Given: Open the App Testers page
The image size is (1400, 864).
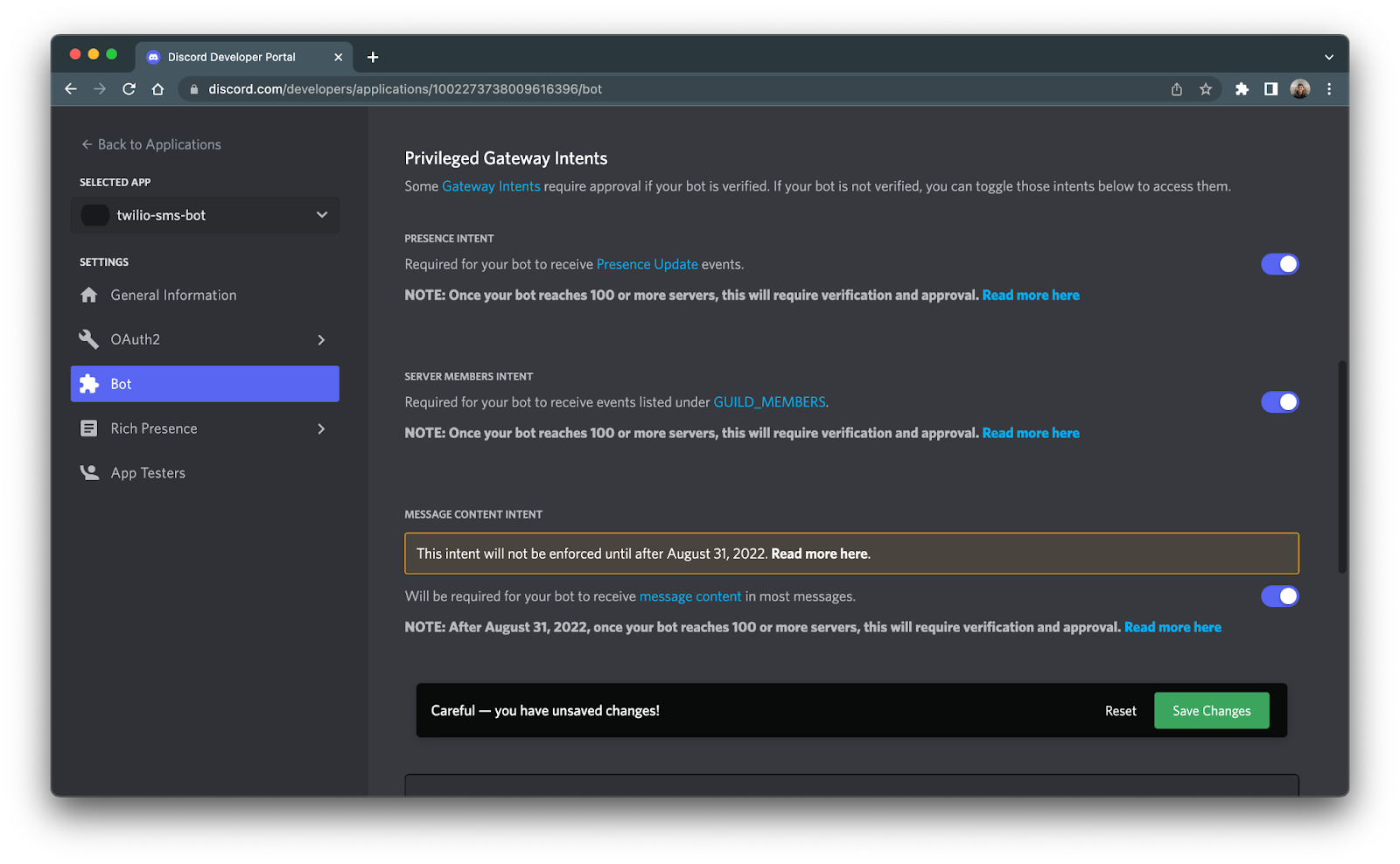Looking at the screenshot, I should pos(205,473).
